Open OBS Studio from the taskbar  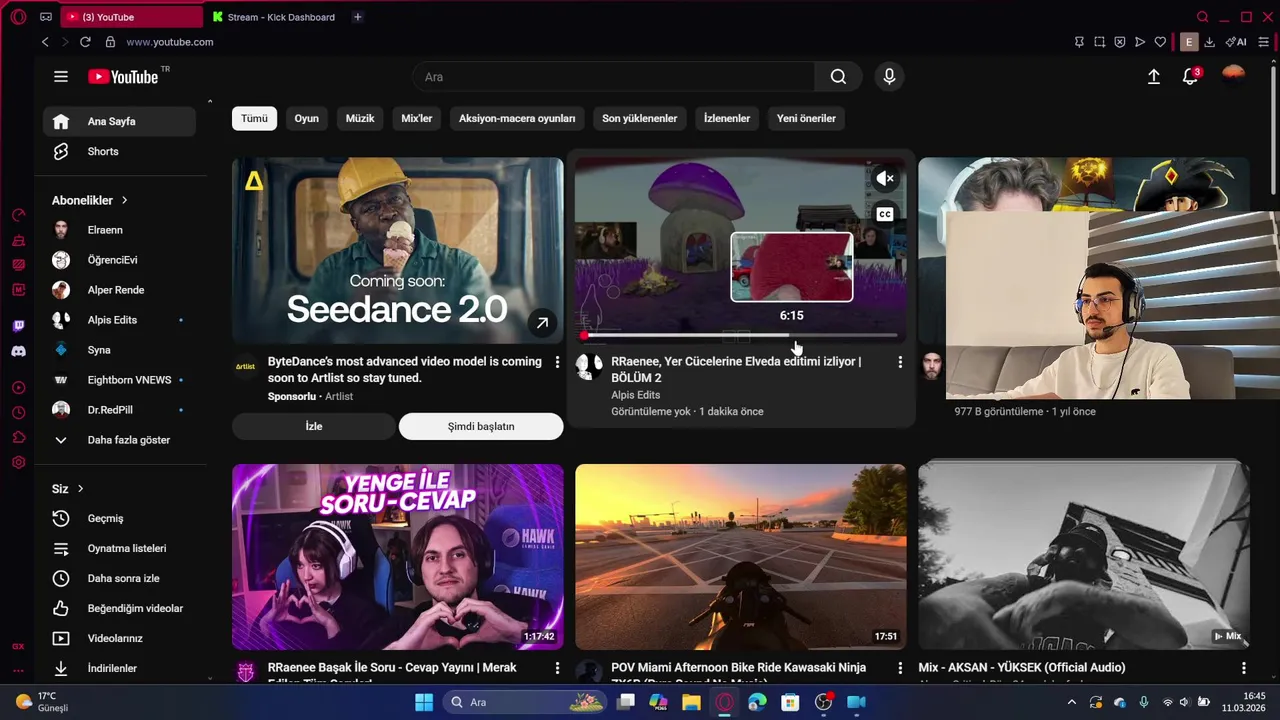(x=823, y=702)
